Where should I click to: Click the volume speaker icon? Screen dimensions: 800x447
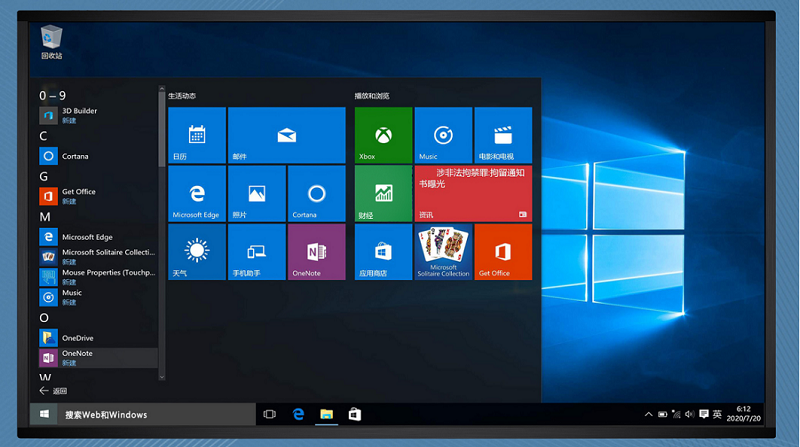[x=690, y=414]
